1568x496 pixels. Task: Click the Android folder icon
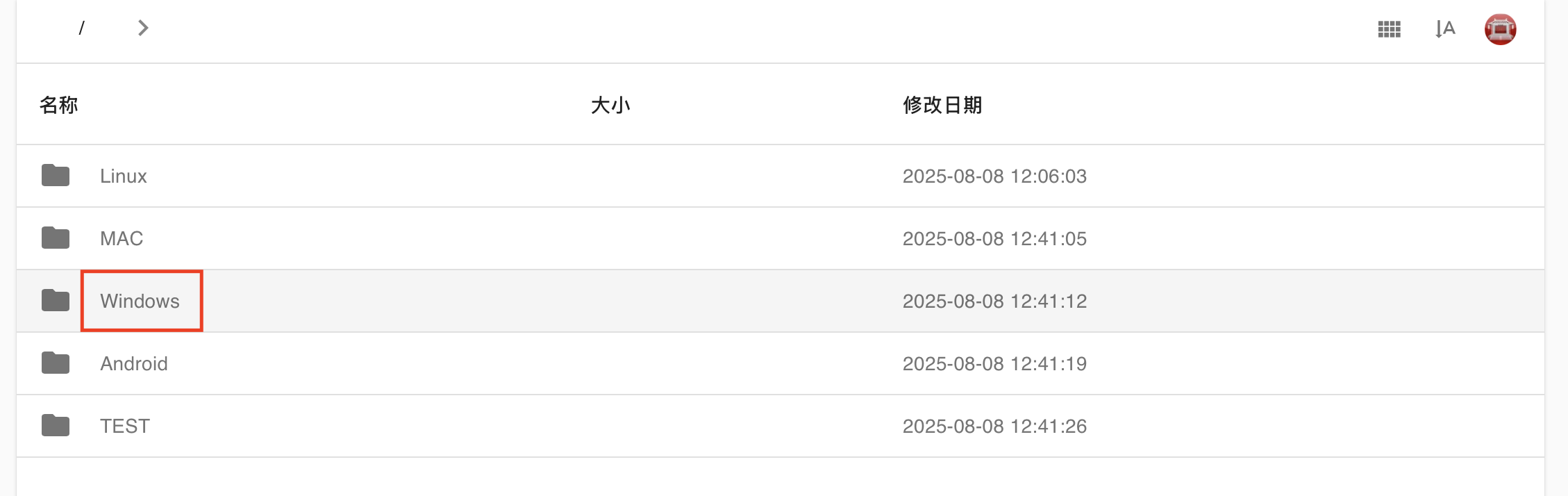(x=56, y=363)
